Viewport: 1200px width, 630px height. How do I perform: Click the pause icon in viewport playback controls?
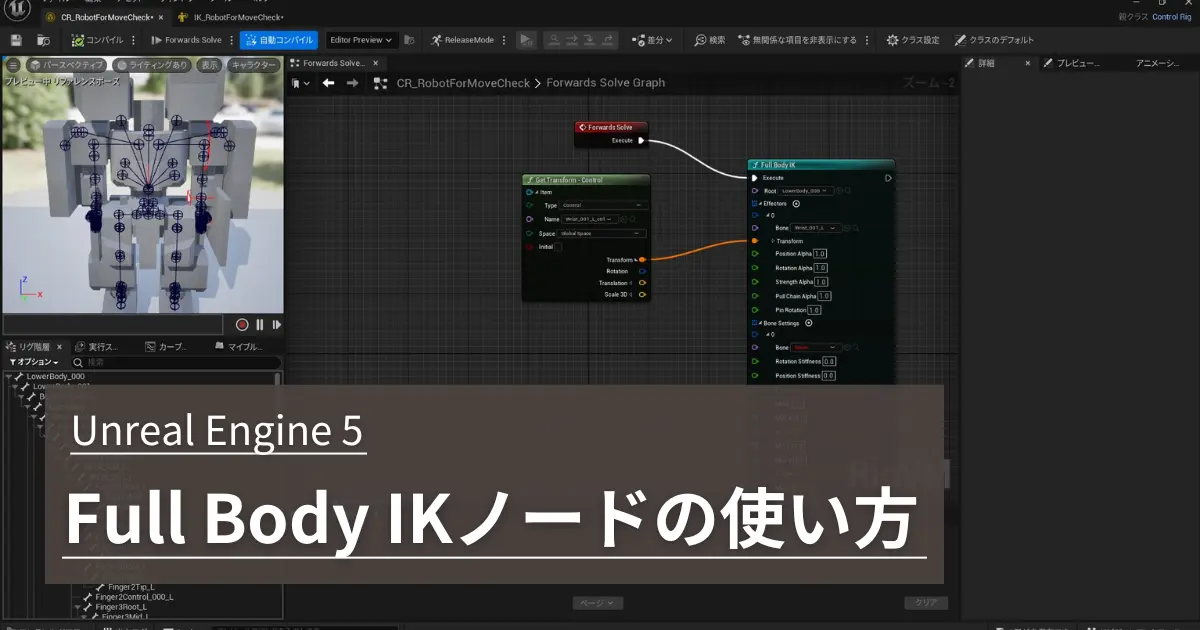[259, 324]
